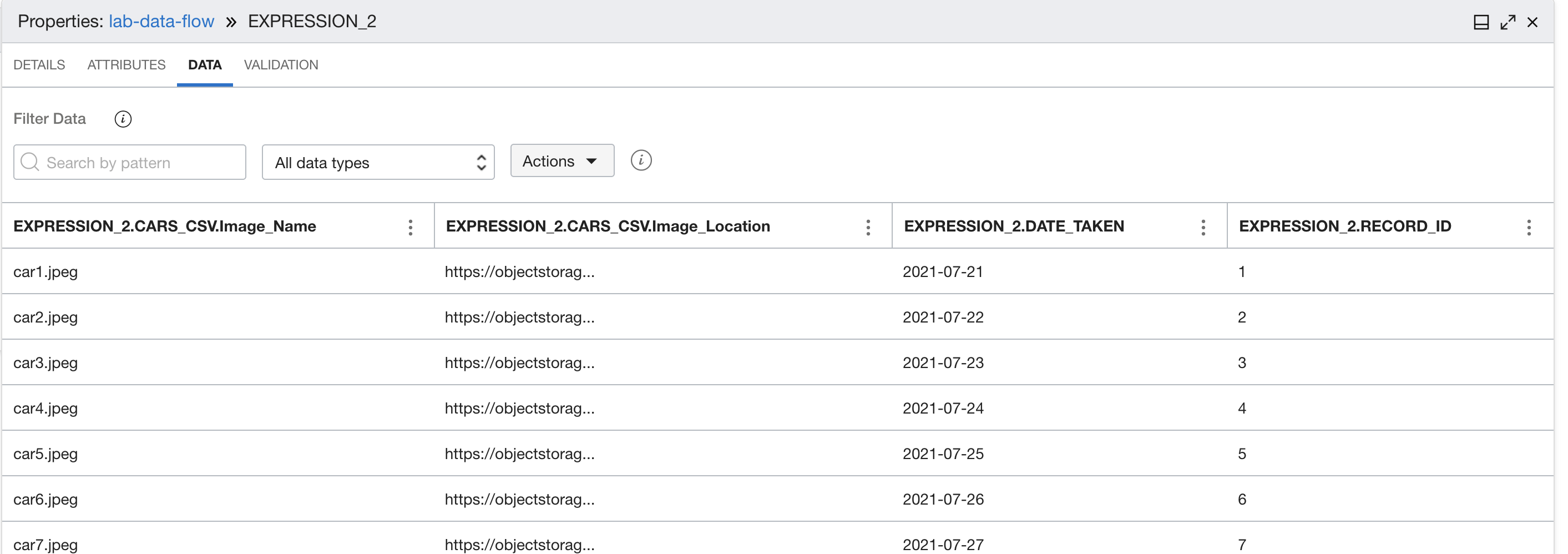Click the car5.jpeg image location URL
1568x554 pixels.
point(519,454)
